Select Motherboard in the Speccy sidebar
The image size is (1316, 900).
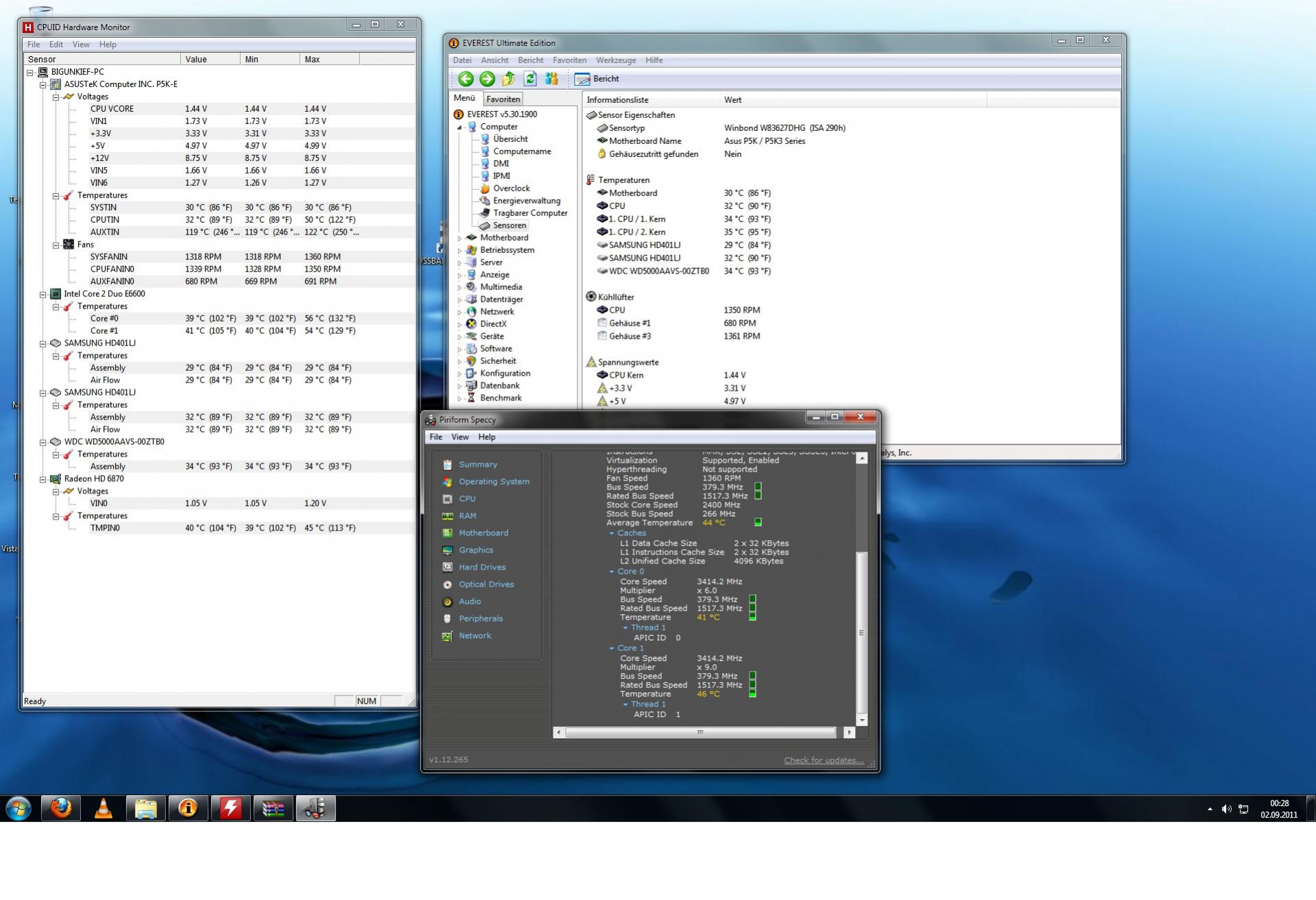(483, 533)
